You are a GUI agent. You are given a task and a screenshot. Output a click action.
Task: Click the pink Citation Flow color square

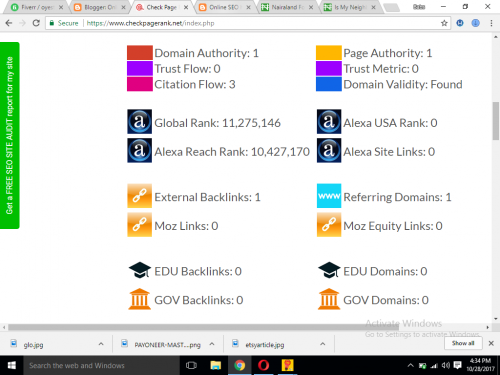coord(140,84)
